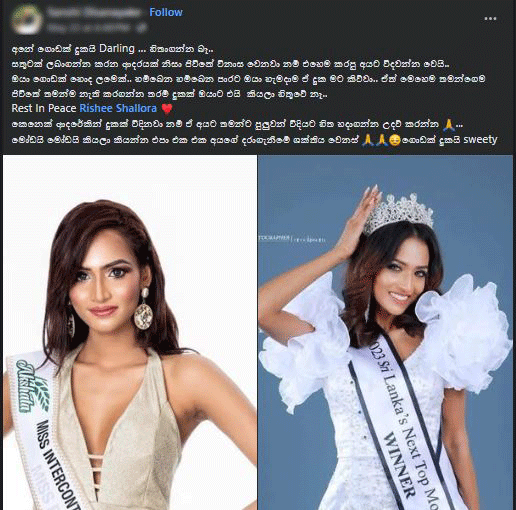
Task: Click the double praying hands emoji
Action: click(375, 140)
